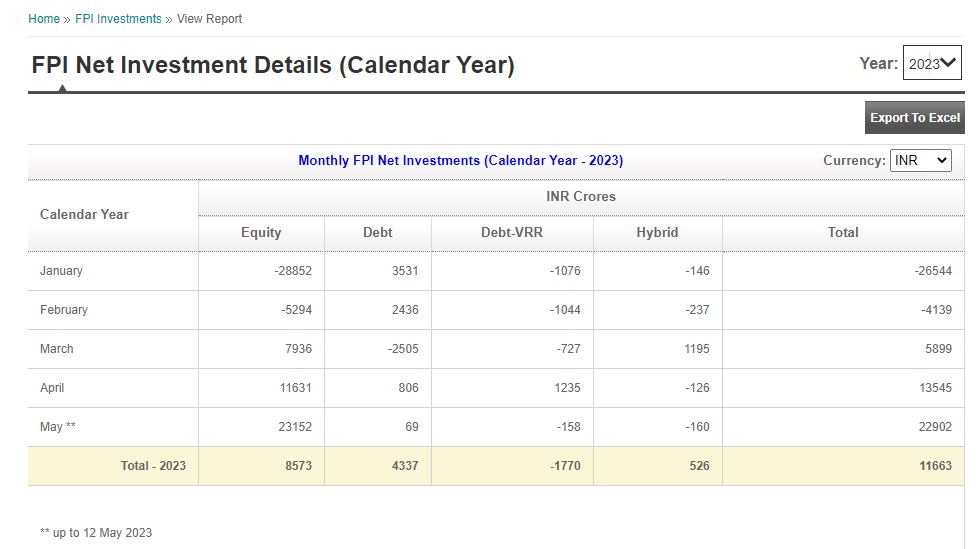Select the March row label
Screen dimensions: 978x549
(x=57, y=349)
